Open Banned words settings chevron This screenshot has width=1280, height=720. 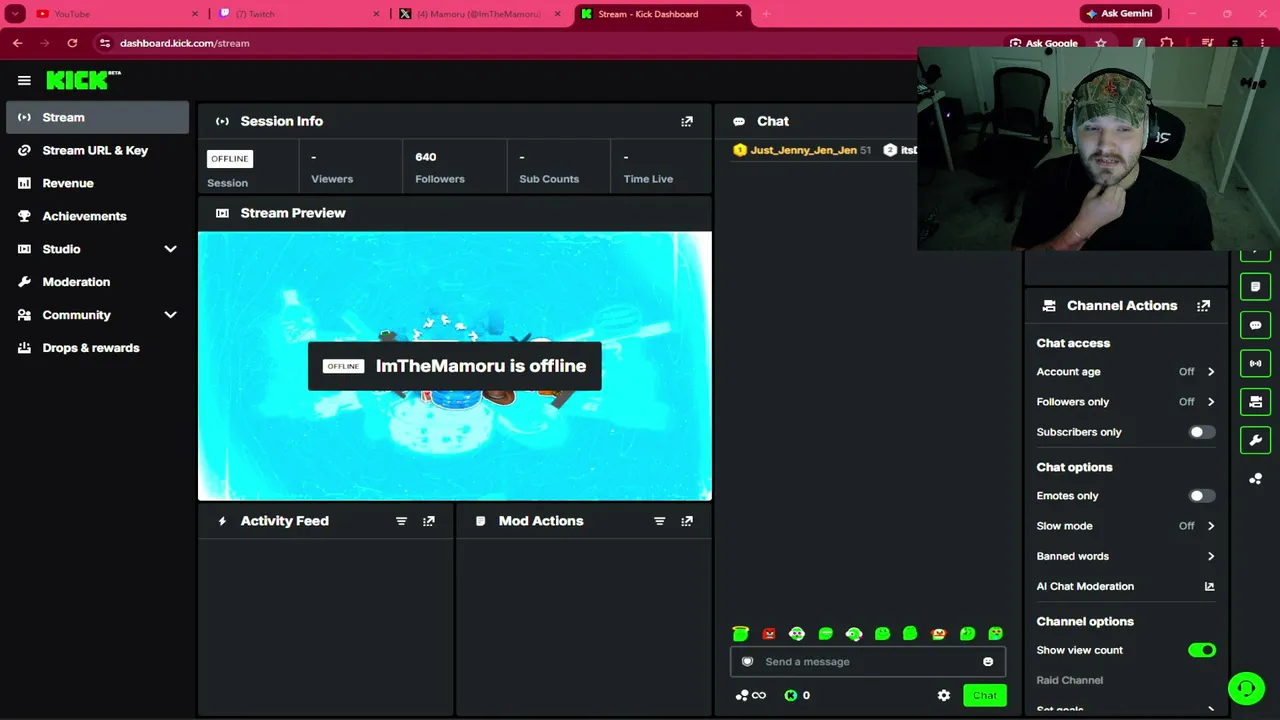point(1210,556)
